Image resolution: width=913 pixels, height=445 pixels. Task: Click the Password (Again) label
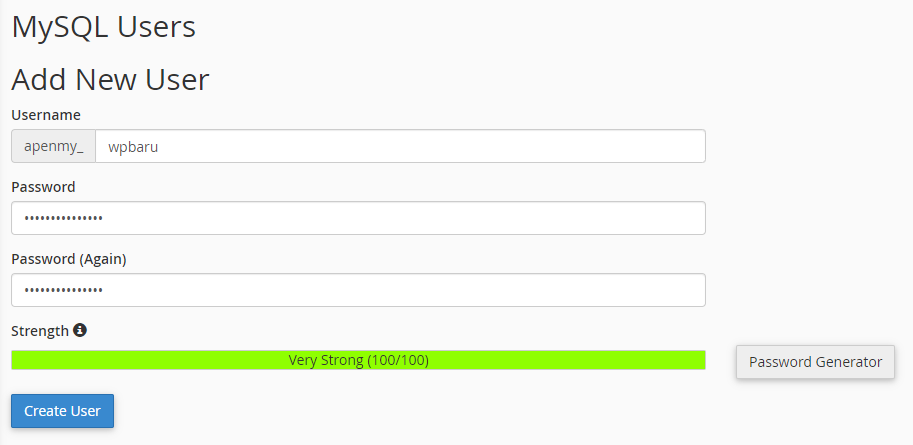[68, 259]
